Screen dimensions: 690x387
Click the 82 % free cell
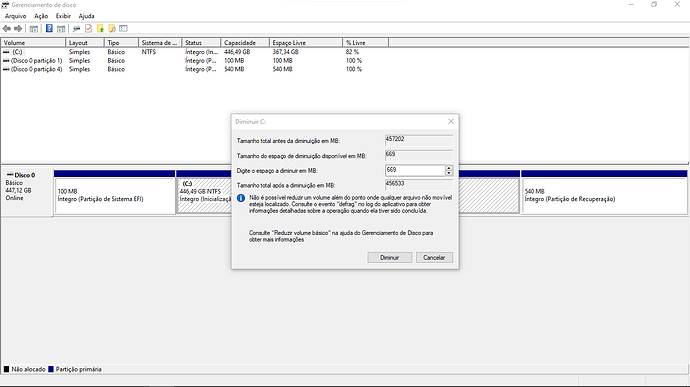352,52
